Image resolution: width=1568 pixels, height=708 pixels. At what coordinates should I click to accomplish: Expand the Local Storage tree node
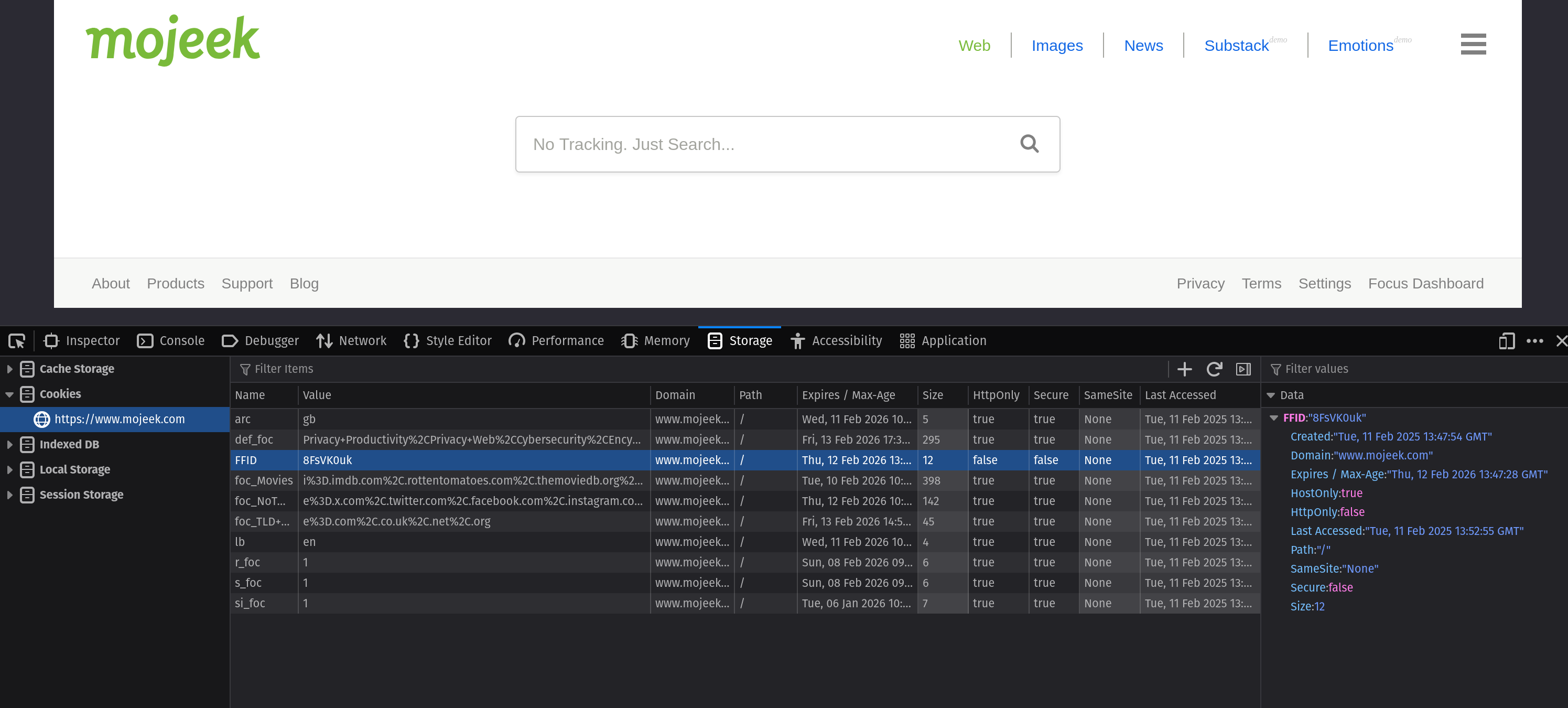click(x=10, y=469)
